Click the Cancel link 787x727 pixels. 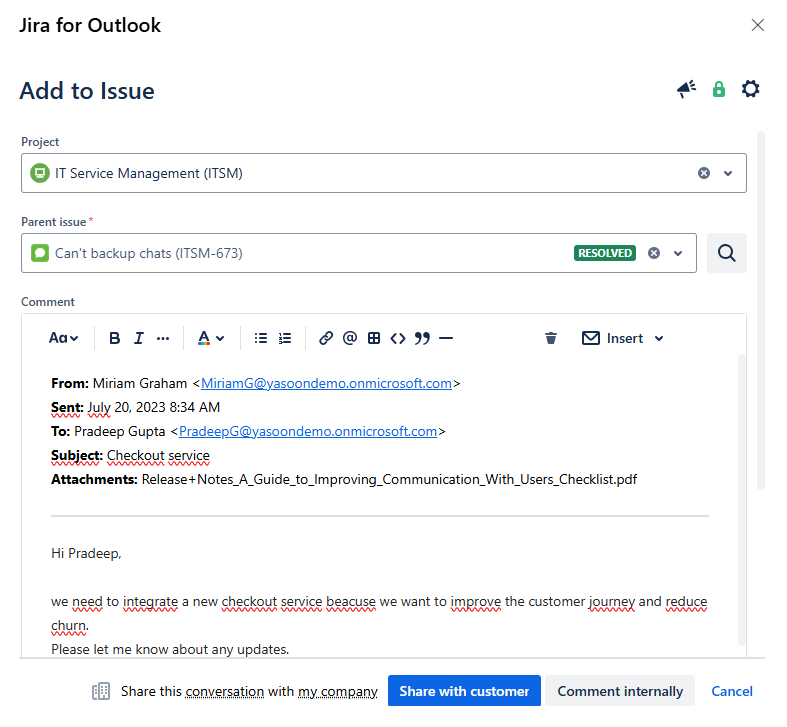click(732, 691)
